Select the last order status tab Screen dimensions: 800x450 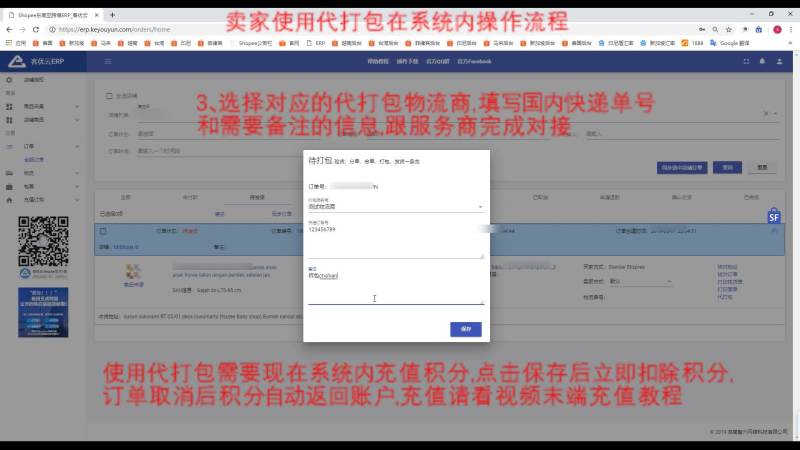click(751, 197)
